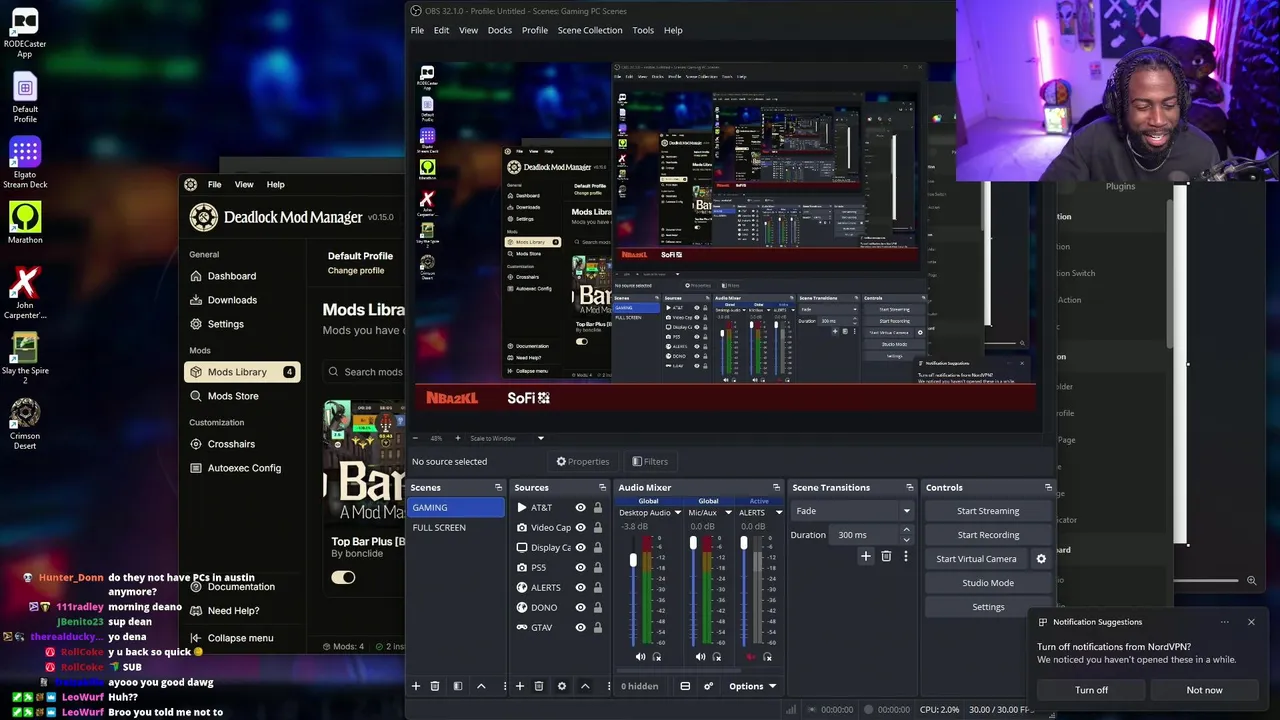
Task: Open Scenes toolbar overflow dots menu
Action: pyautogui.click(x=503, y=686)
